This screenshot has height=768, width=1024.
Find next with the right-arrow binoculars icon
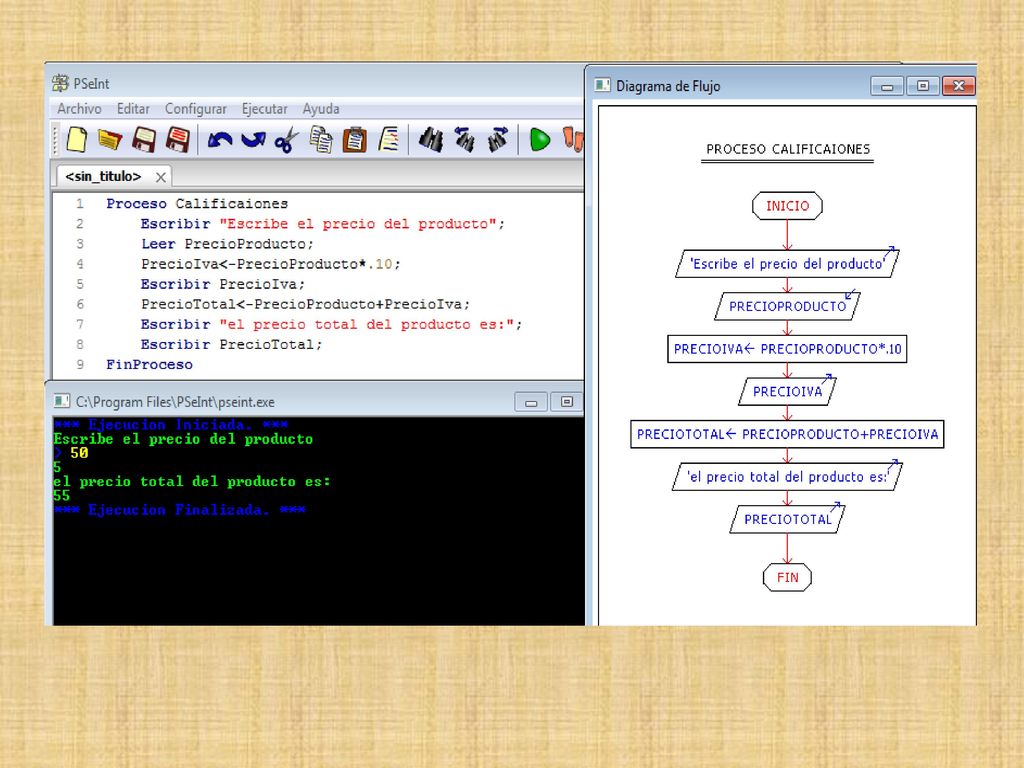pos(498,139)
